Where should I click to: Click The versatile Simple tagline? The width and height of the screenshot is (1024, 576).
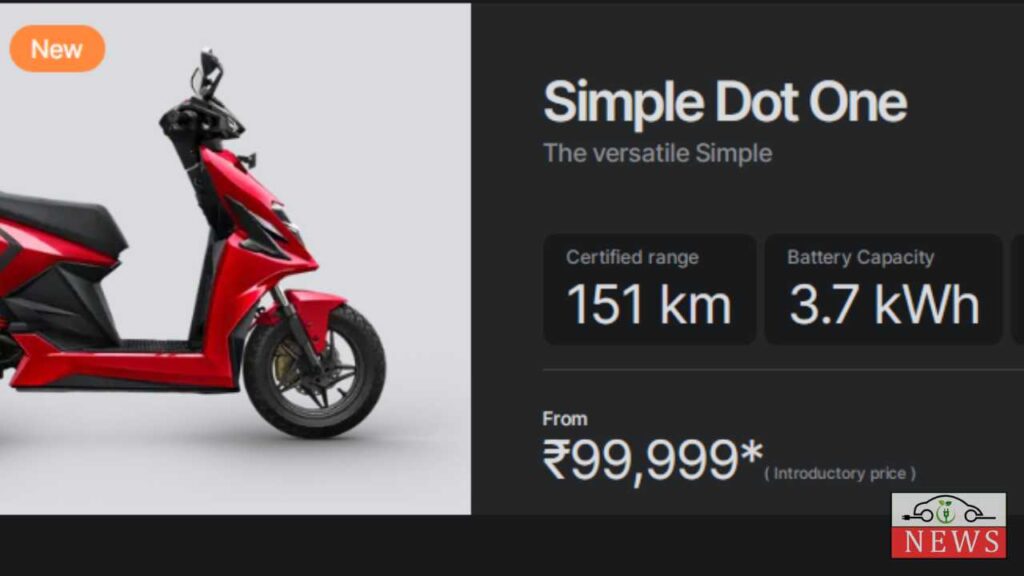pos(658,153)
